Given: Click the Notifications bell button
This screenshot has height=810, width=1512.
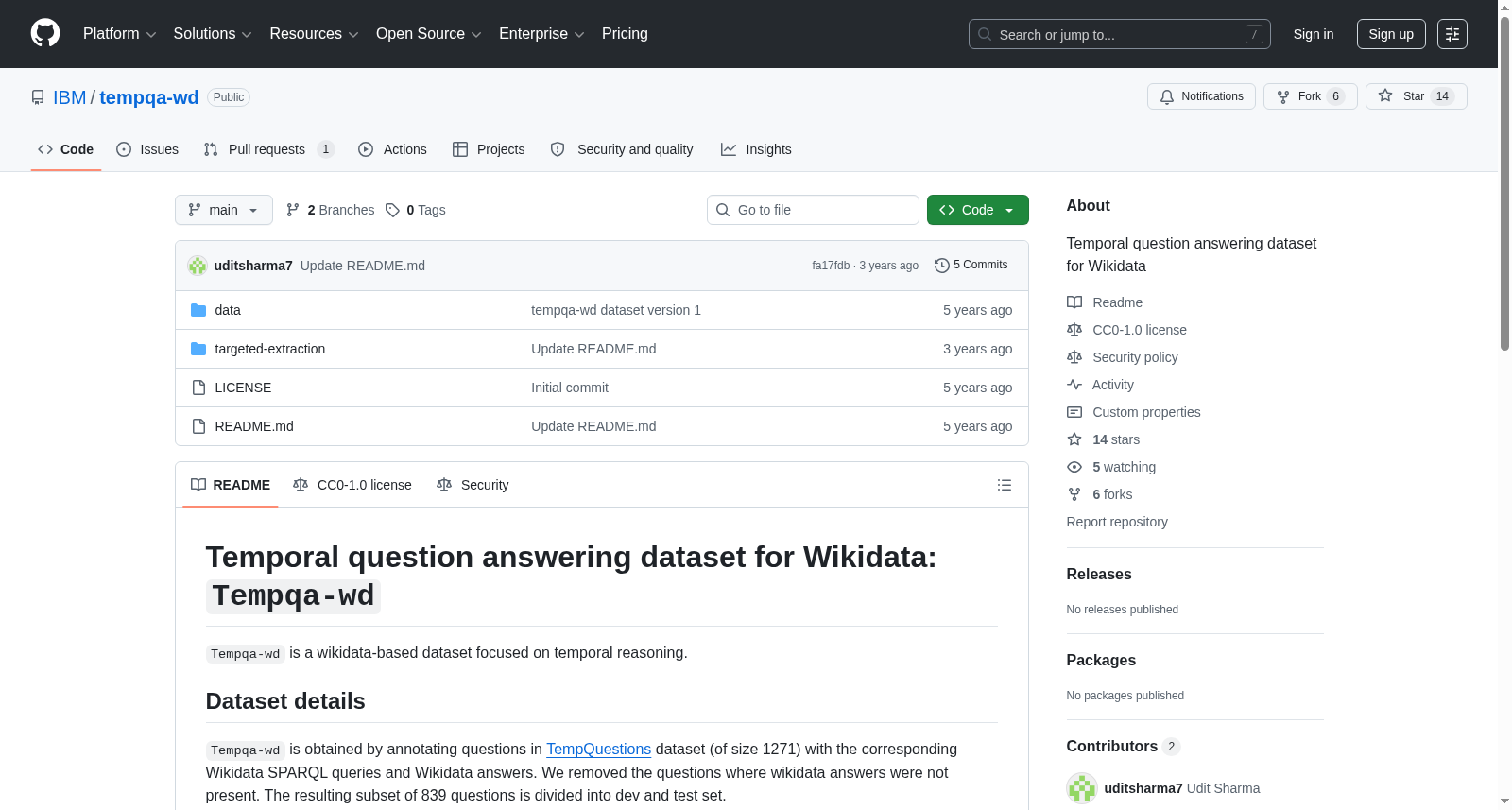Looking at the screenshot, I should [1201, 96].
